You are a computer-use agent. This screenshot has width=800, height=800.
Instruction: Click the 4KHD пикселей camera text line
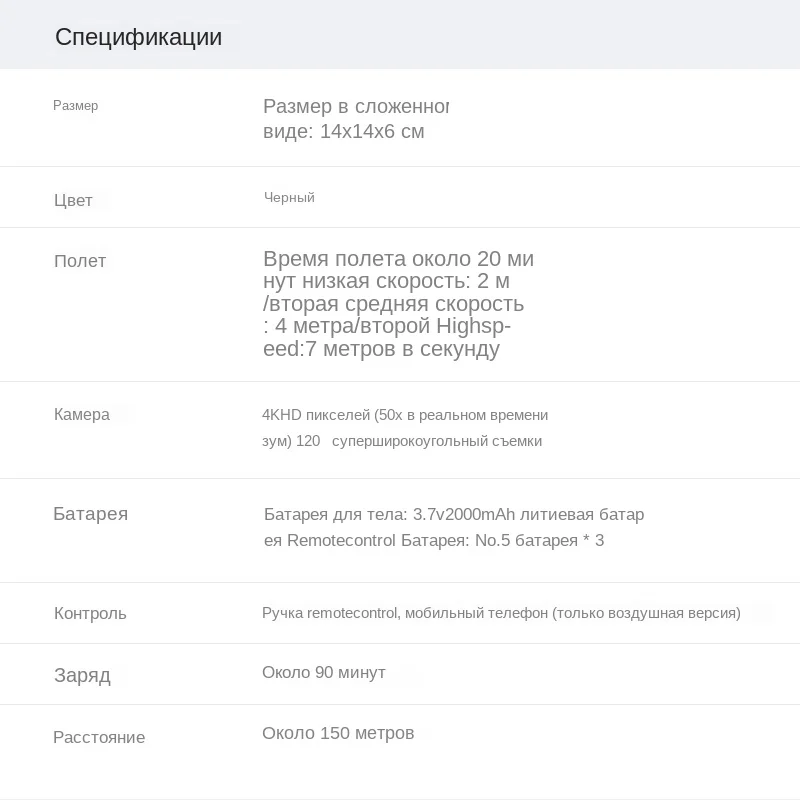click(405, 415)
